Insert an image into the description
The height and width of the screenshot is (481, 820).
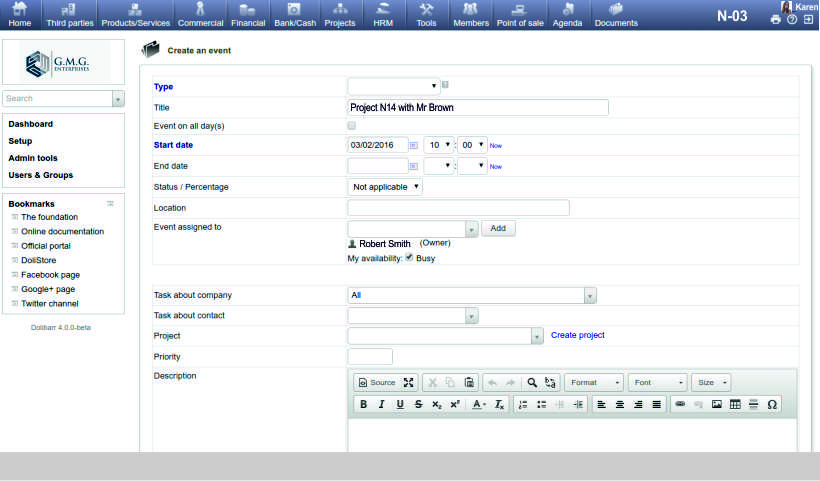pos(717,404)
